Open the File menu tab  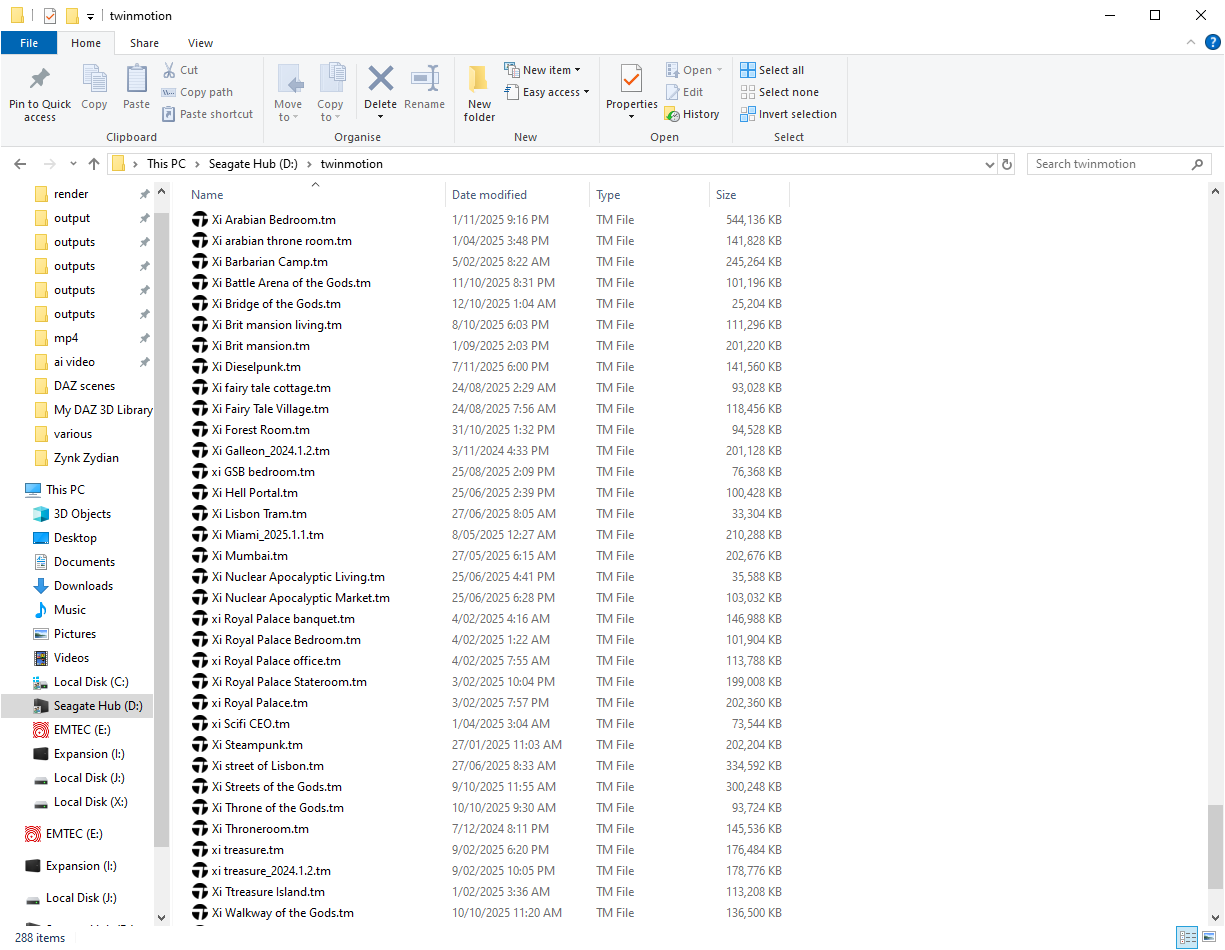pyautogui.click(x=29, y=43)
